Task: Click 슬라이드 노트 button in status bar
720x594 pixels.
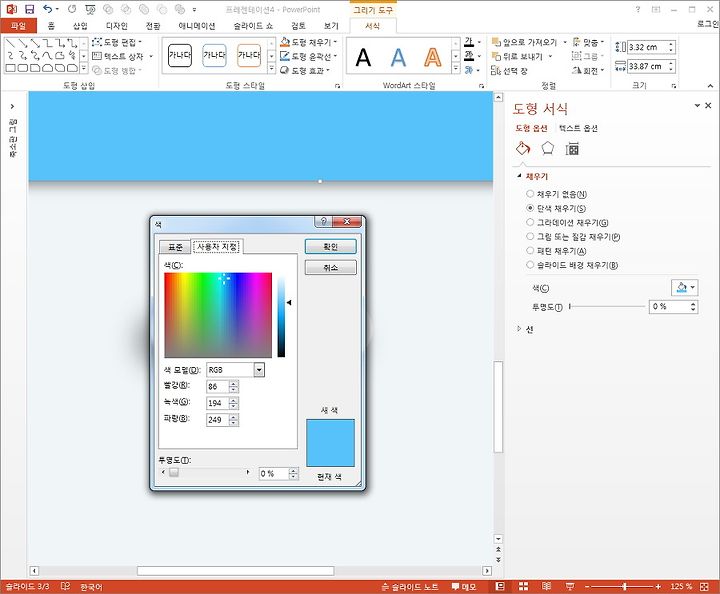Action: (410, 586)
